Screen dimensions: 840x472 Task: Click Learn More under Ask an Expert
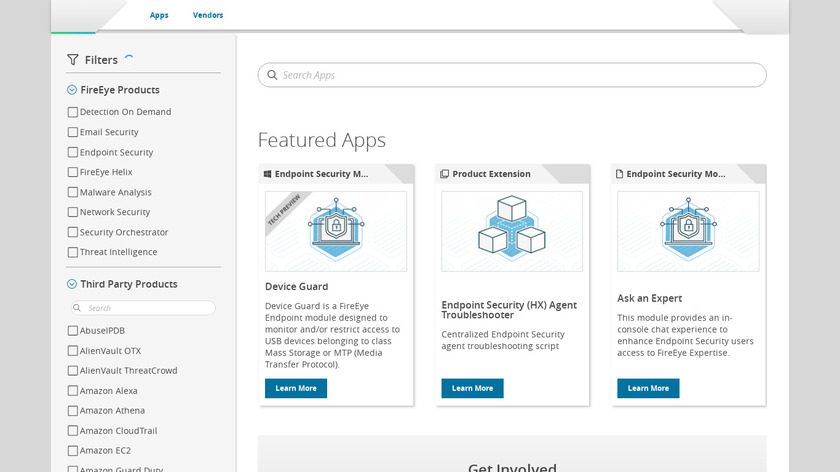click(648, 388)
